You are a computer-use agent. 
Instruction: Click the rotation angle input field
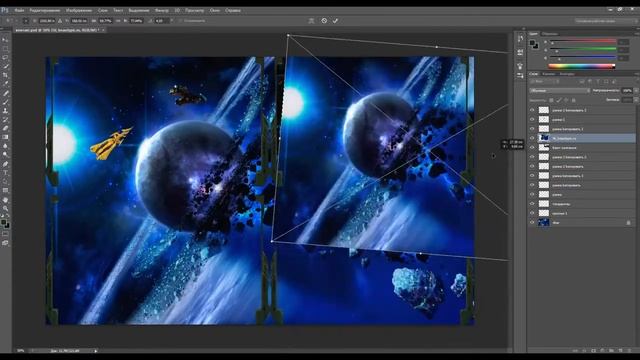pyautogui.click(x=161, y=20)
